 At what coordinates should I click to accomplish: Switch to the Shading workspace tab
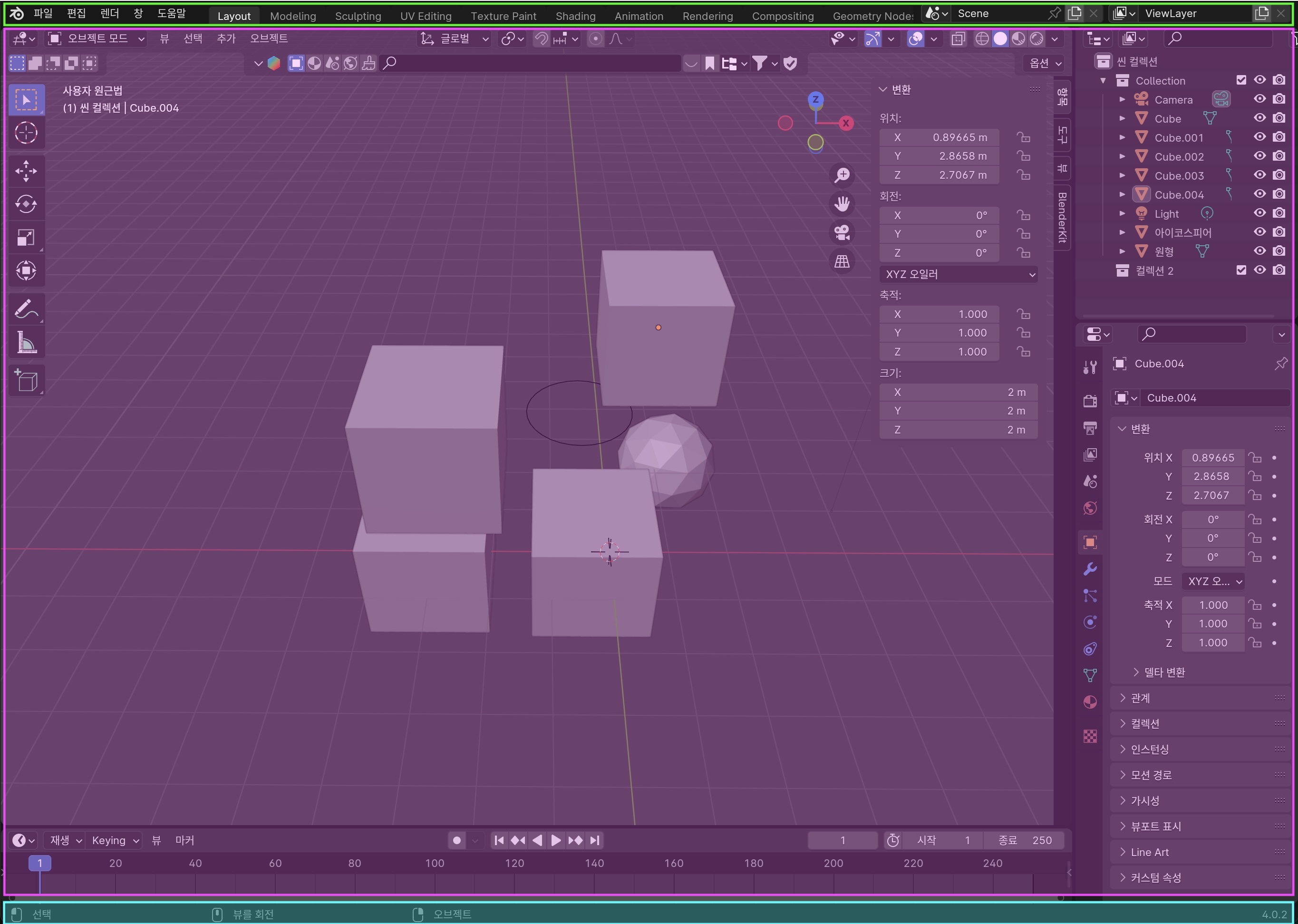575,16
